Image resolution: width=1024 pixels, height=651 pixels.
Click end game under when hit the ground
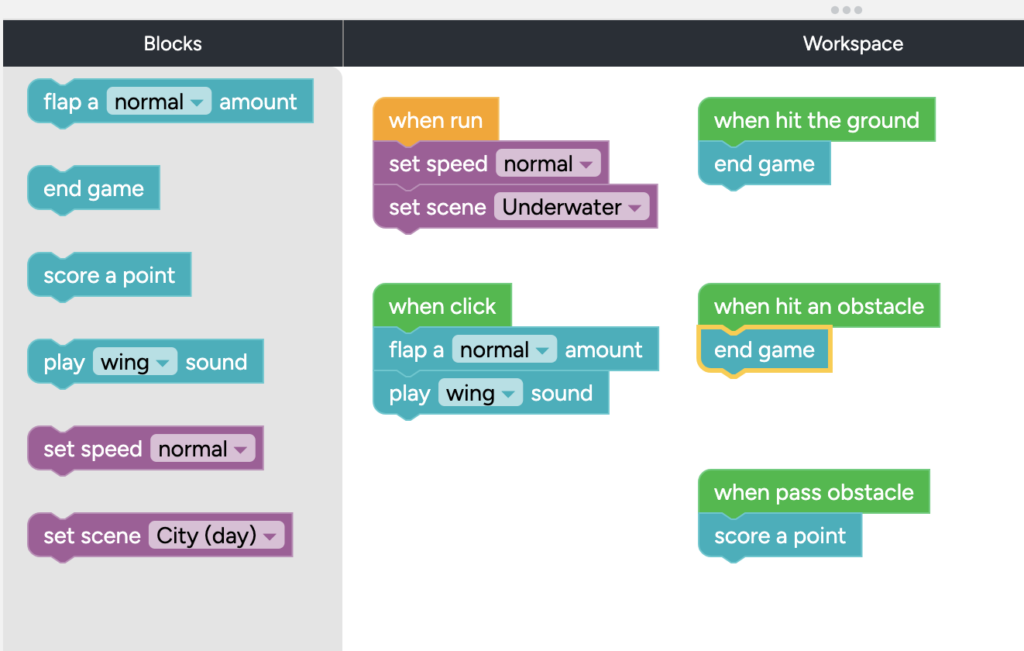pyautogui.click(x=764, y=164)
